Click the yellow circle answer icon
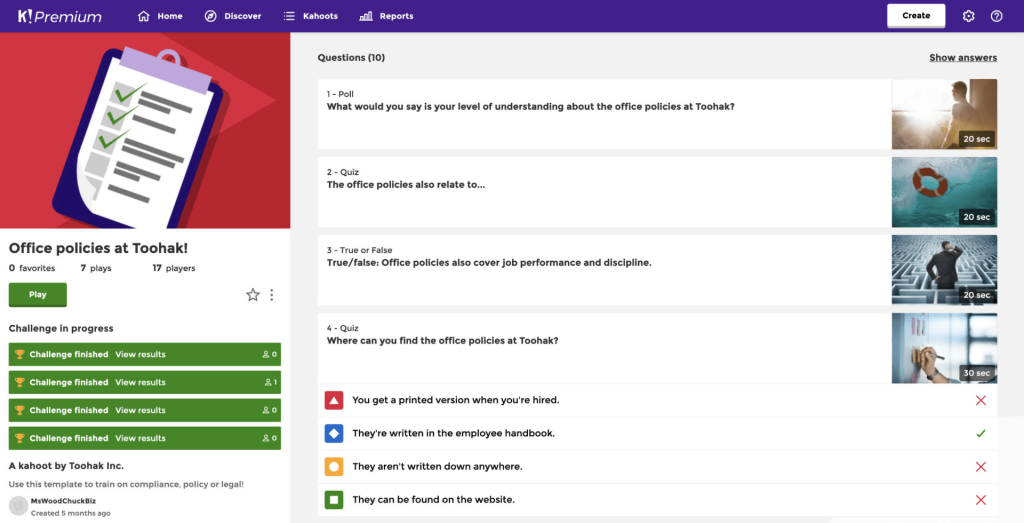Screen dimensions: 1024x523 tap(334, 467)
